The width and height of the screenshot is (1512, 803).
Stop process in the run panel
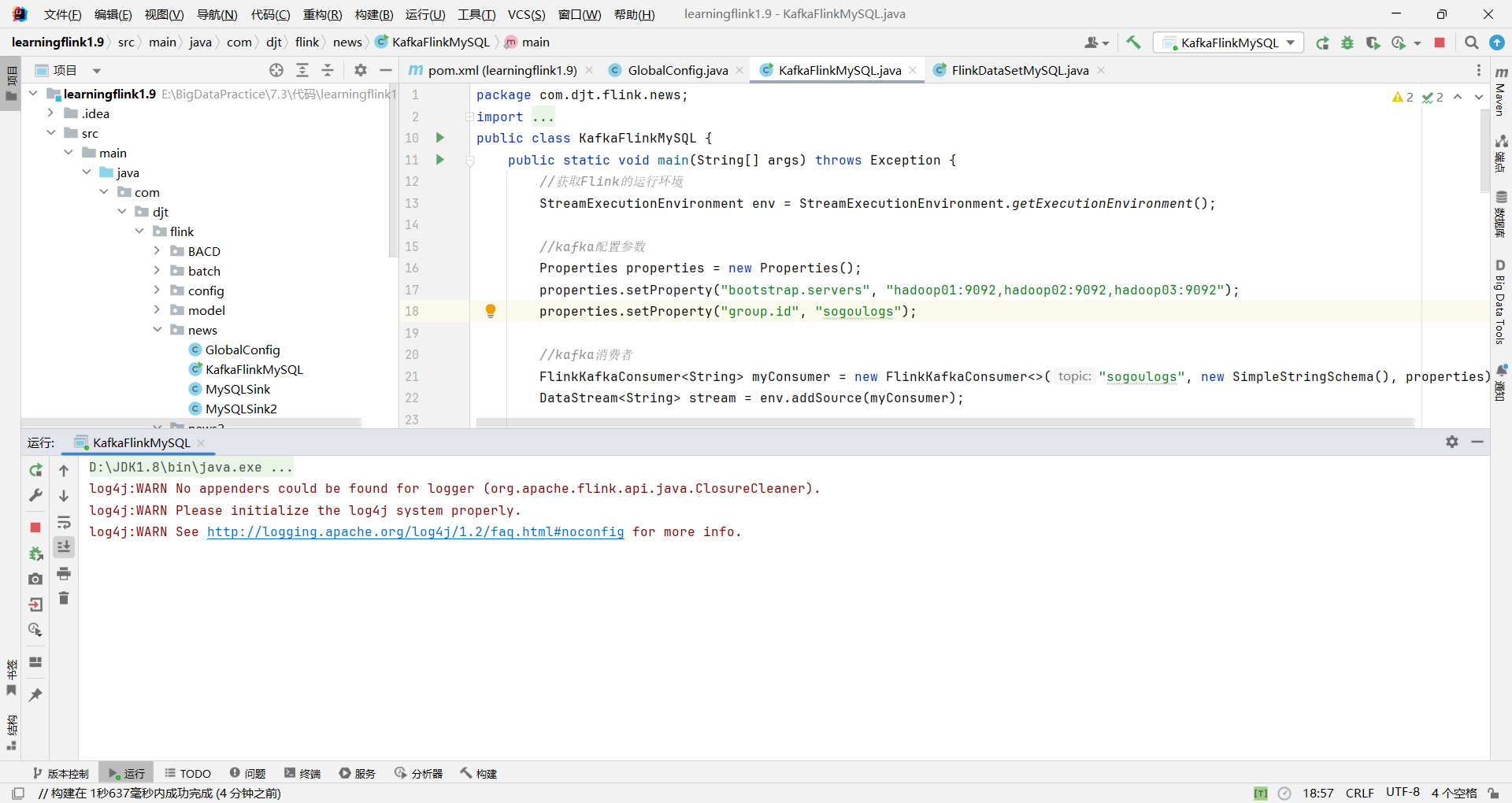pyautogui.click(x=35, y=527)
